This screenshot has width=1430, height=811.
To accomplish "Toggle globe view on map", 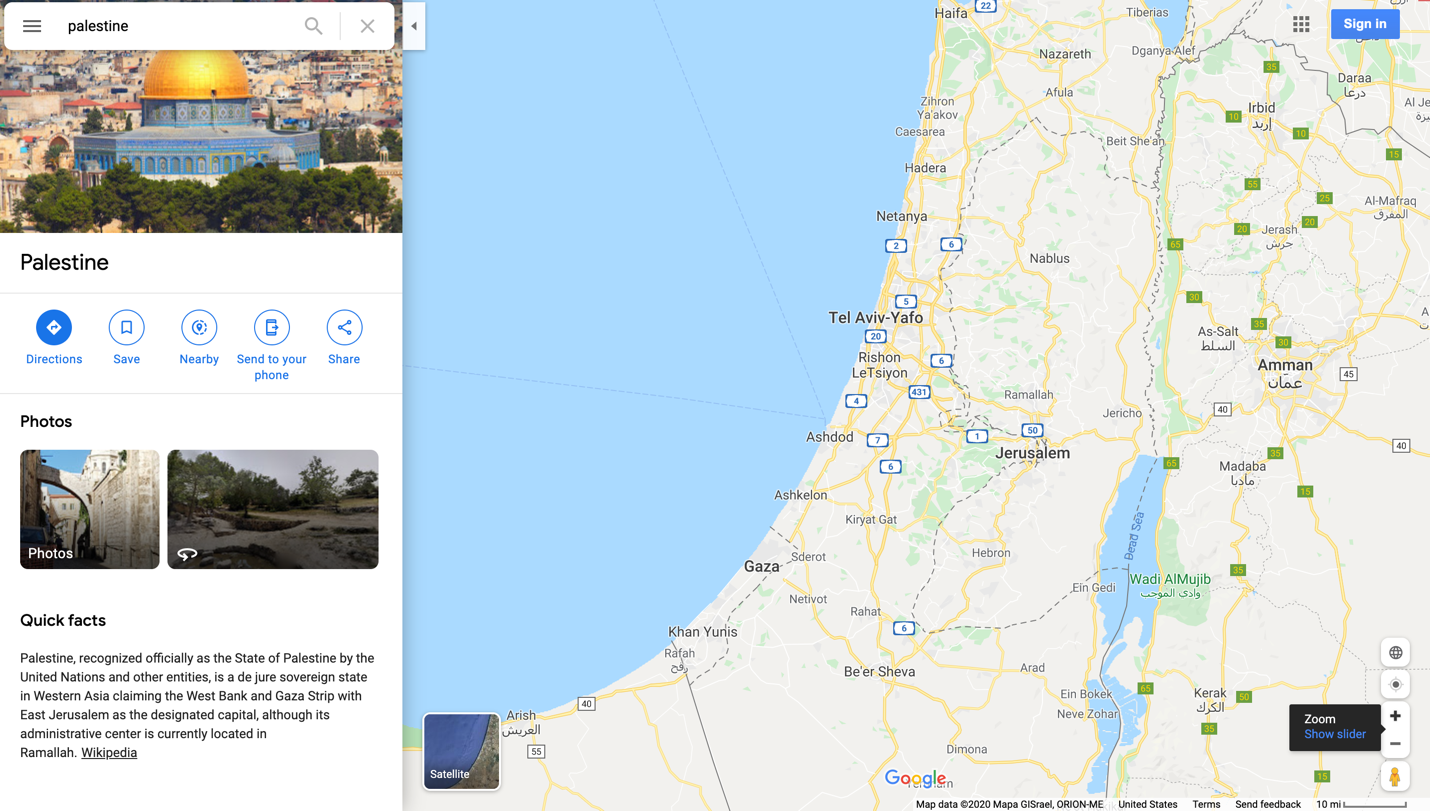I will pyautogui.click(x=1395, y=653).
